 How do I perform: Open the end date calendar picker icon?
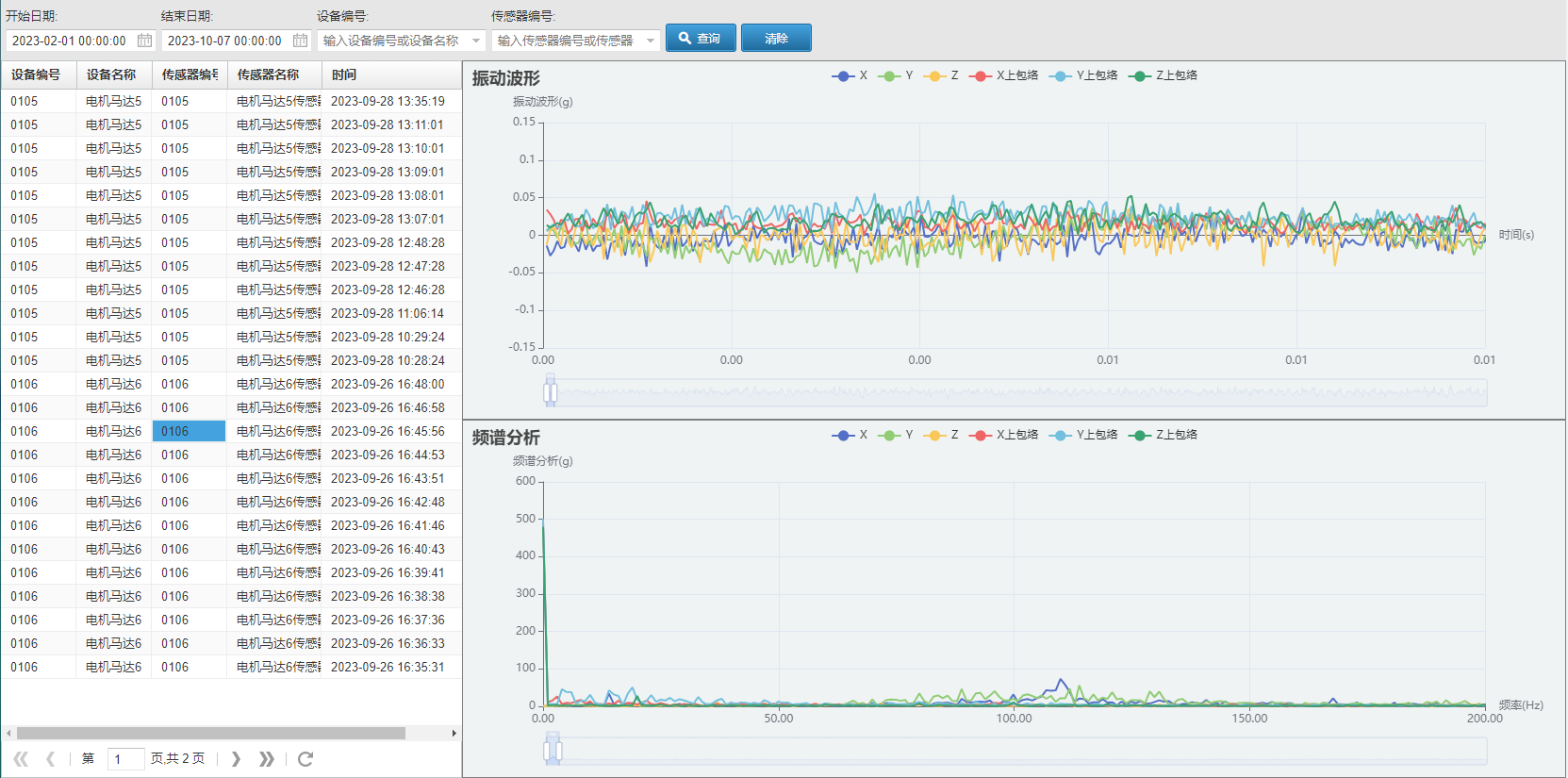point(300,41)
